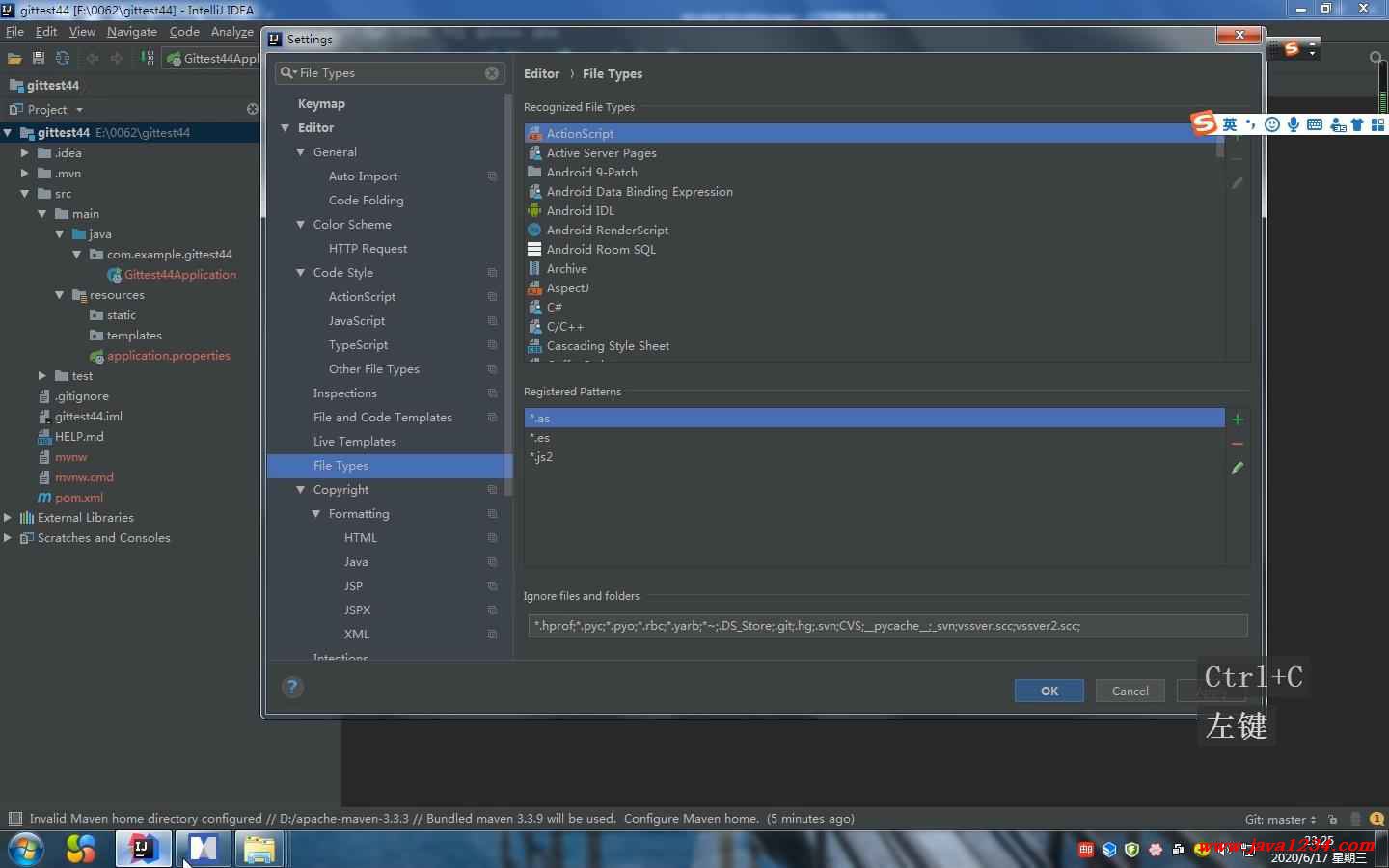Screen dimensions: 1389x868
Task: Click the Back navigation arrow
Action: point(93,59)
